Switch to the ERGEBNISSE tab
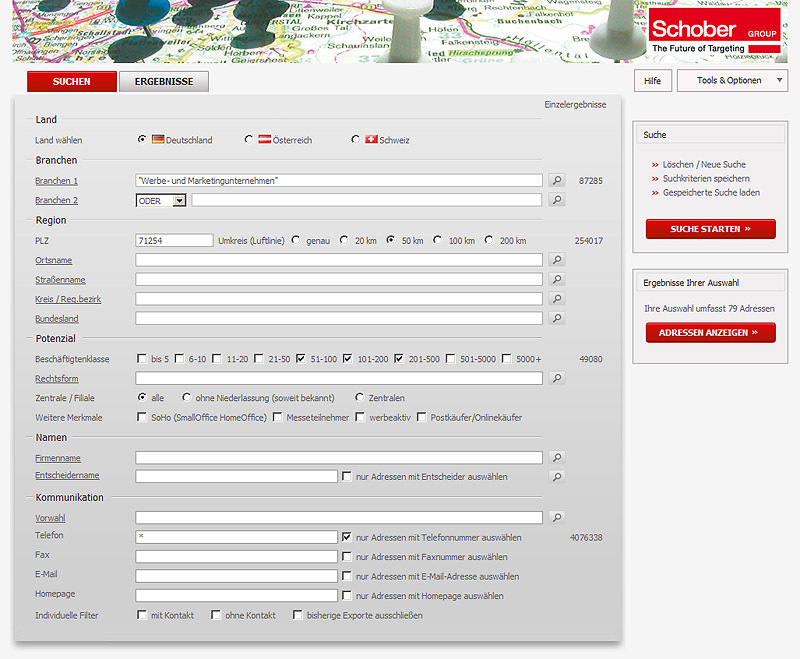This screenshot has width=800, height=659. pyautogui.click(x=164, y=82)
